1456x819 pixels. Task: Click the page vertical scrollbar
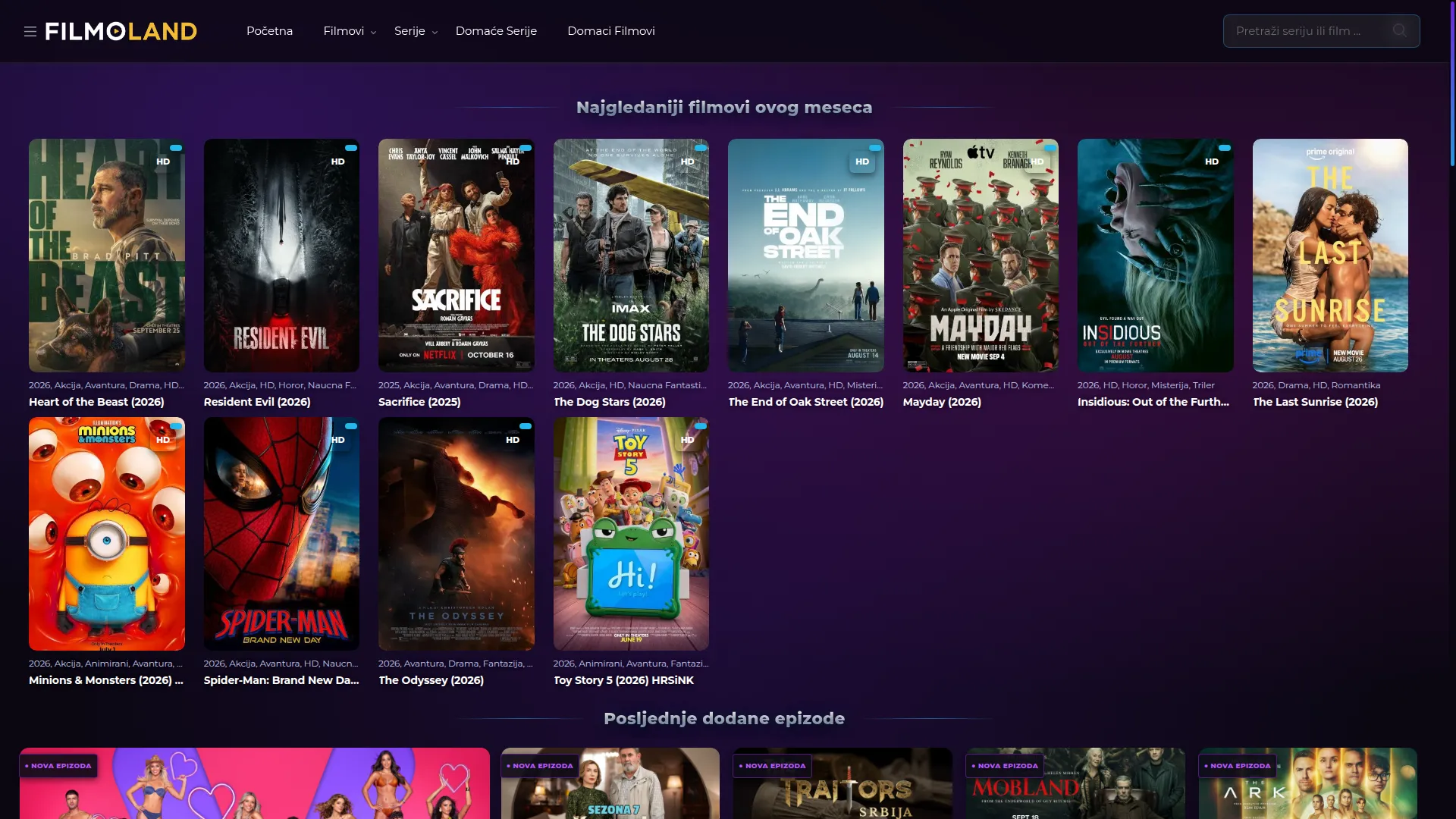(1452, 83)
